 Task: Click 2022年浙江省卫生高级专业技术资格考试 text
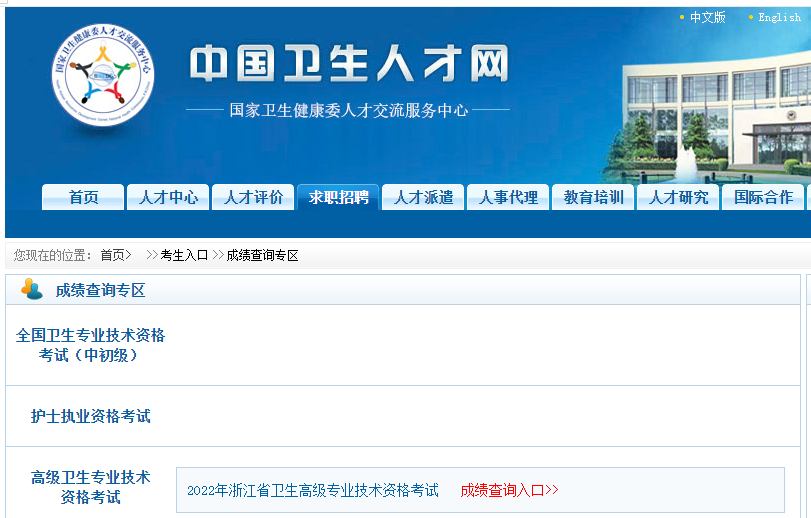click(312, 490)
